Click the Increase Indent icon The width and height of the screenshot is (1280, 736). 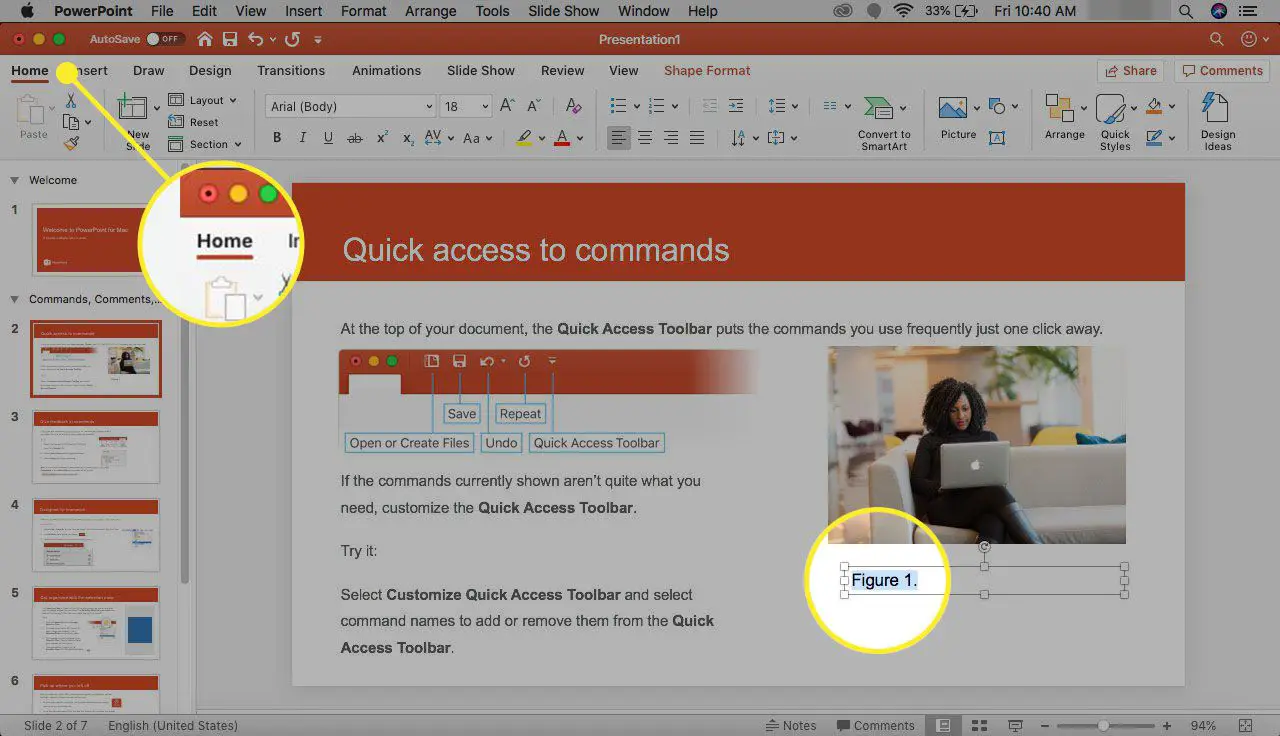pos(736,106)
